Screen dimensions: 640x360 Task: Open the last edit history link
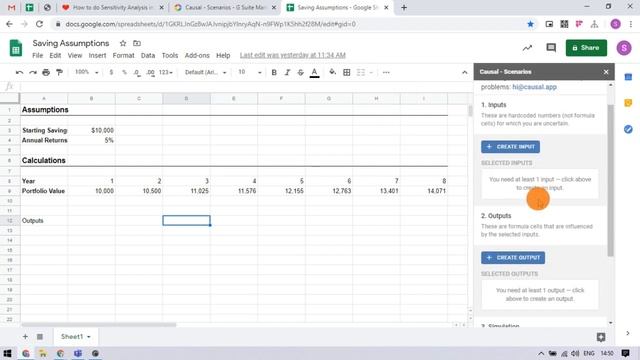click(293, 55)
